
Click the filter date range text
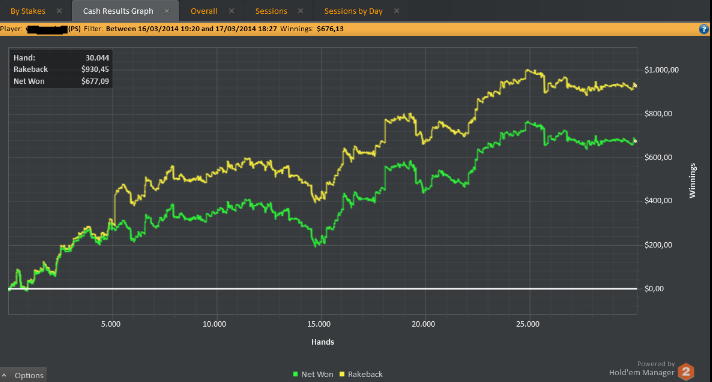pos(191,29)
